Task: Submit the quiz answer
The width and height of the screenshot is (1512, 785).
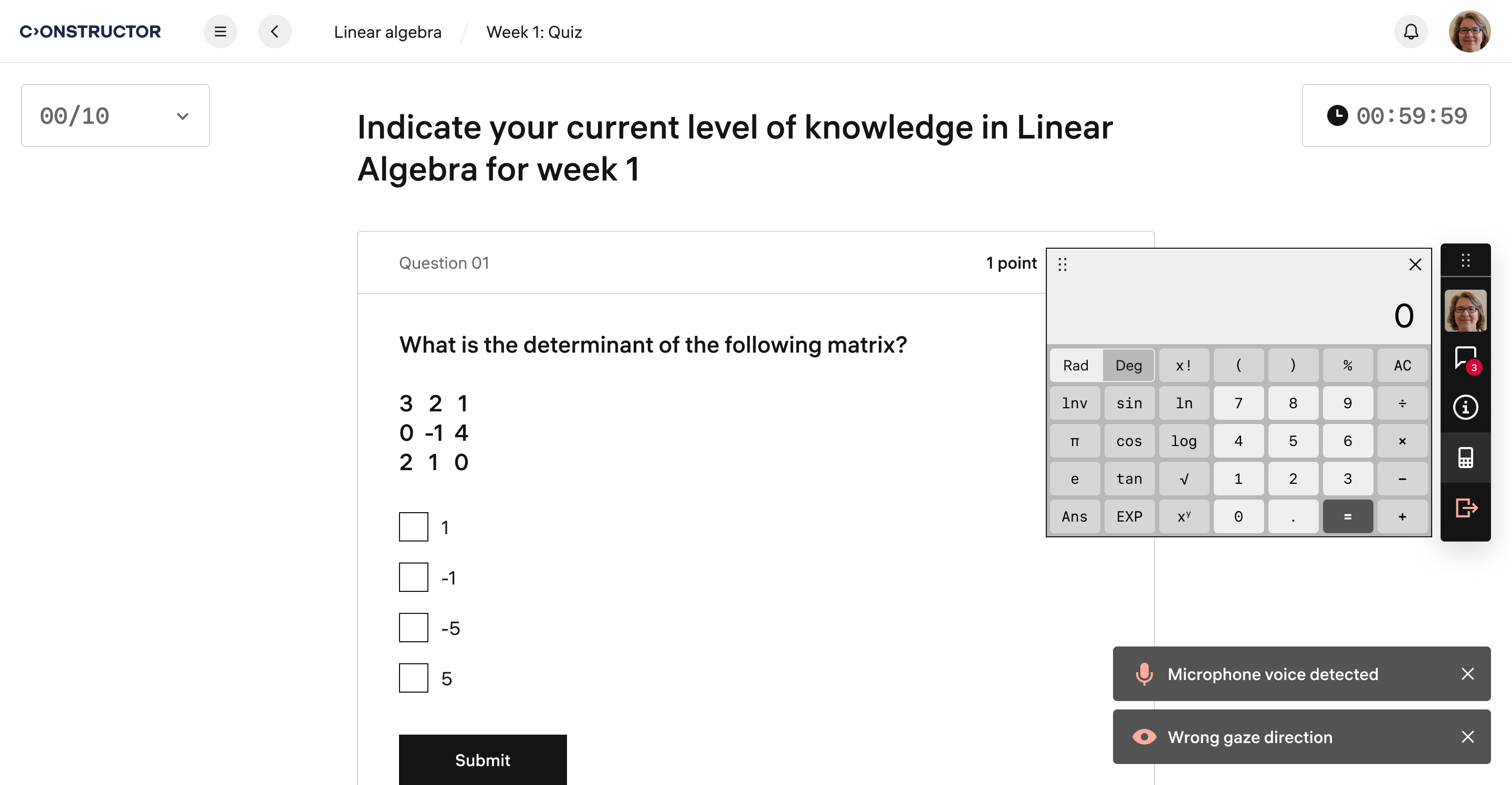Action: (482, 760)
